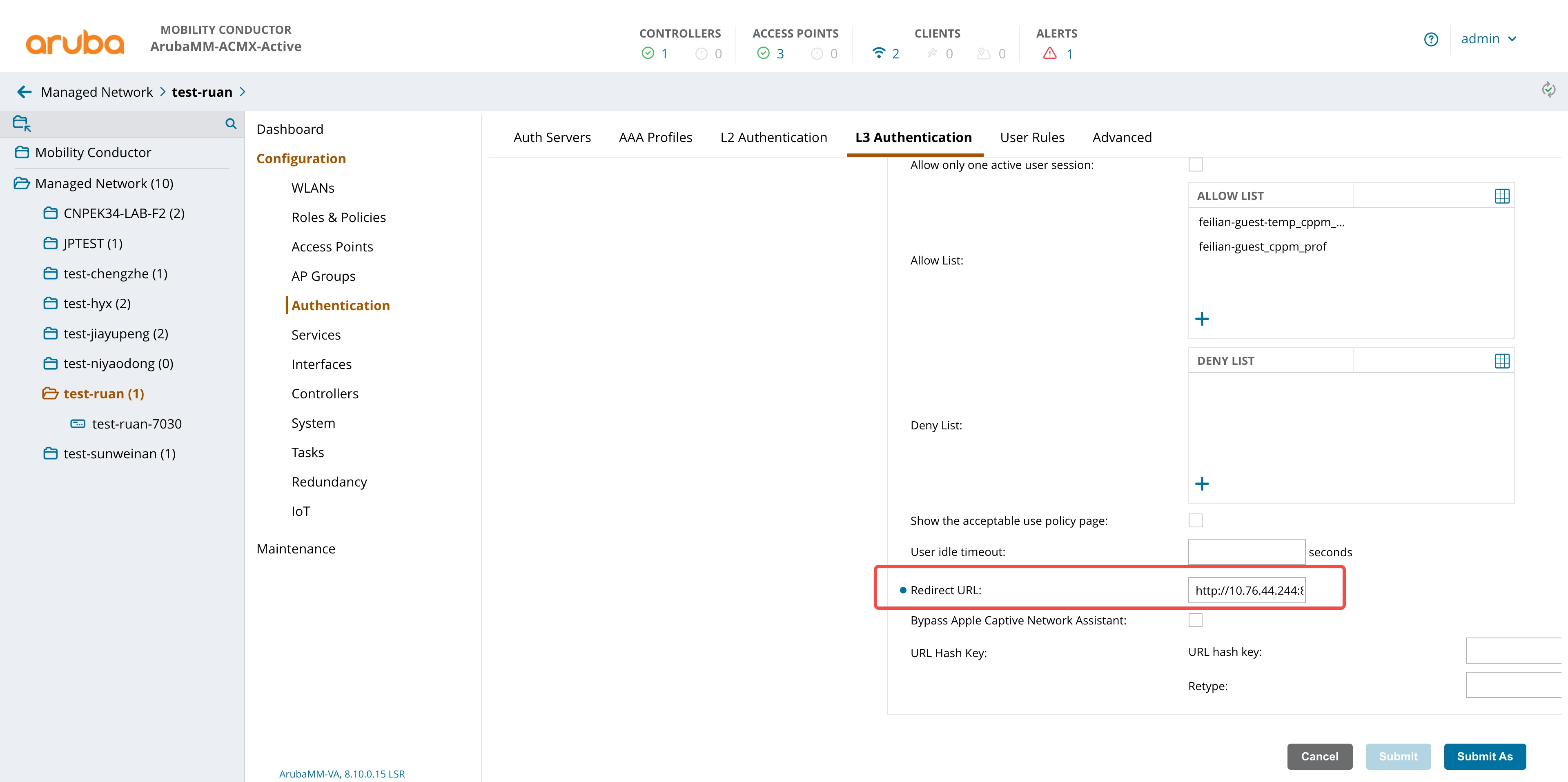Select the L3 Authentication tab

click(x=913, y=138)
